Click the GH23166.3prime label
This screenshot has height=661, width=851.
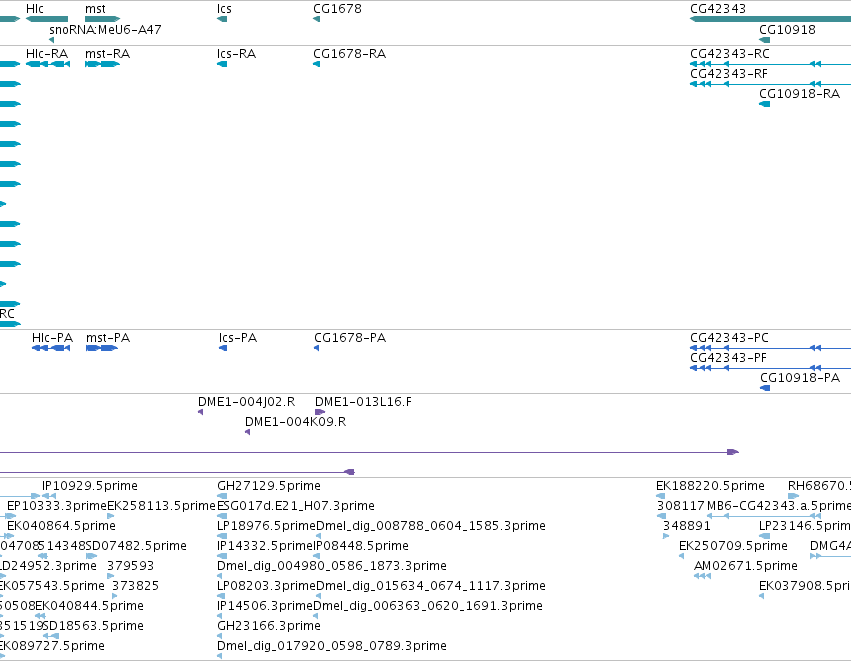(x=269, y=626)
